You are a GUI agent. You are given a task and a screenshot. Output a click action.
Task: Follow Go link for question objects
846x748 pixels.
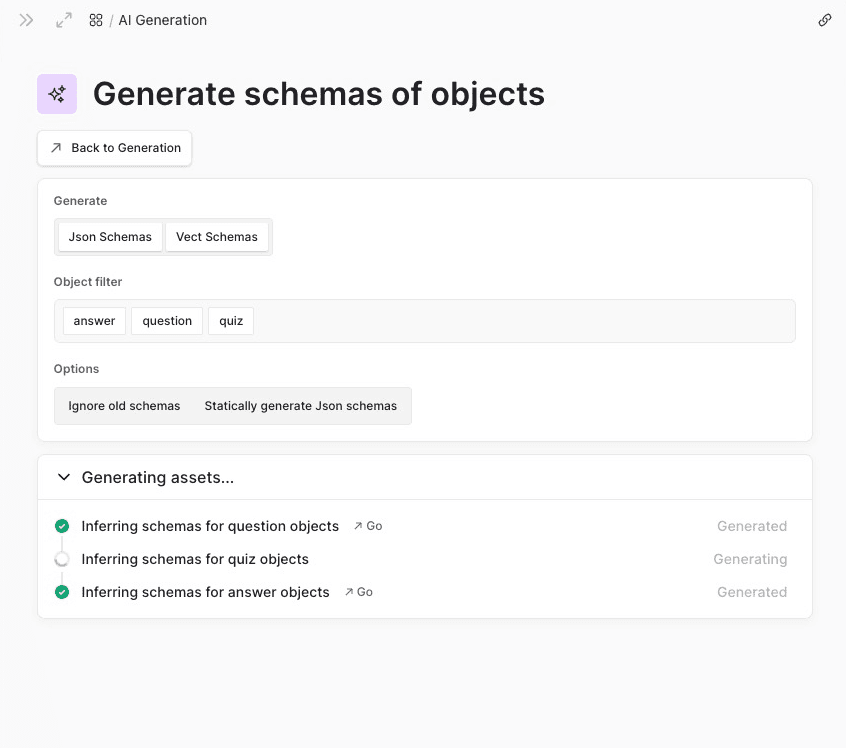(x=368, y=526)
